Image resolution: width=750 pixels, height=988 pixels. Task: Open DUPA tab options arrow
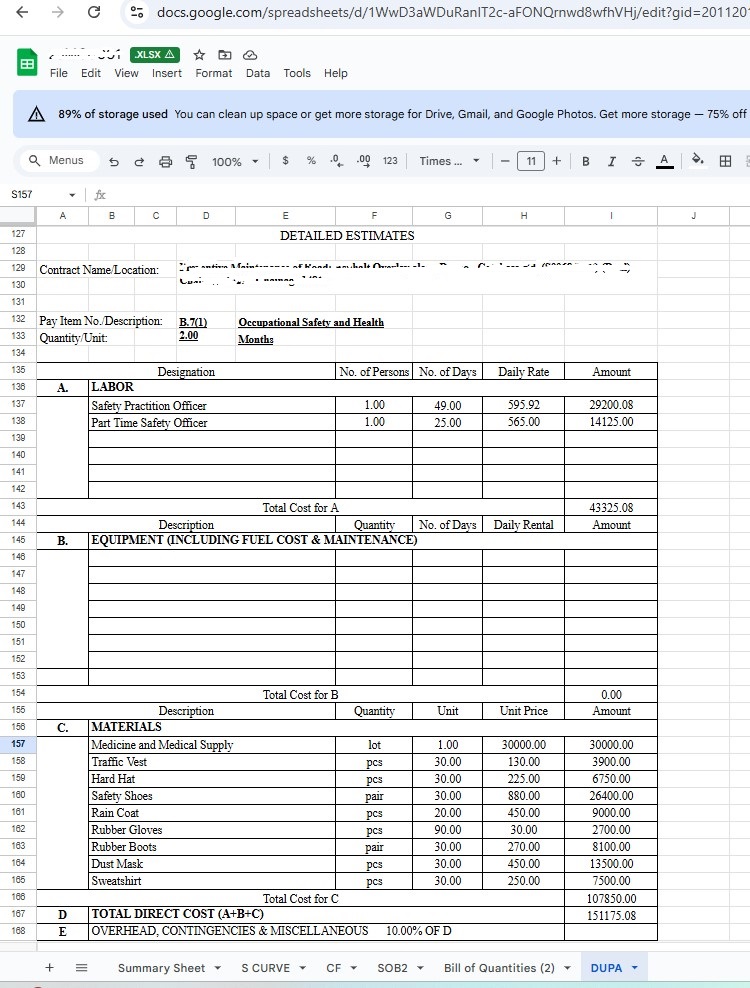coord(635,967)
